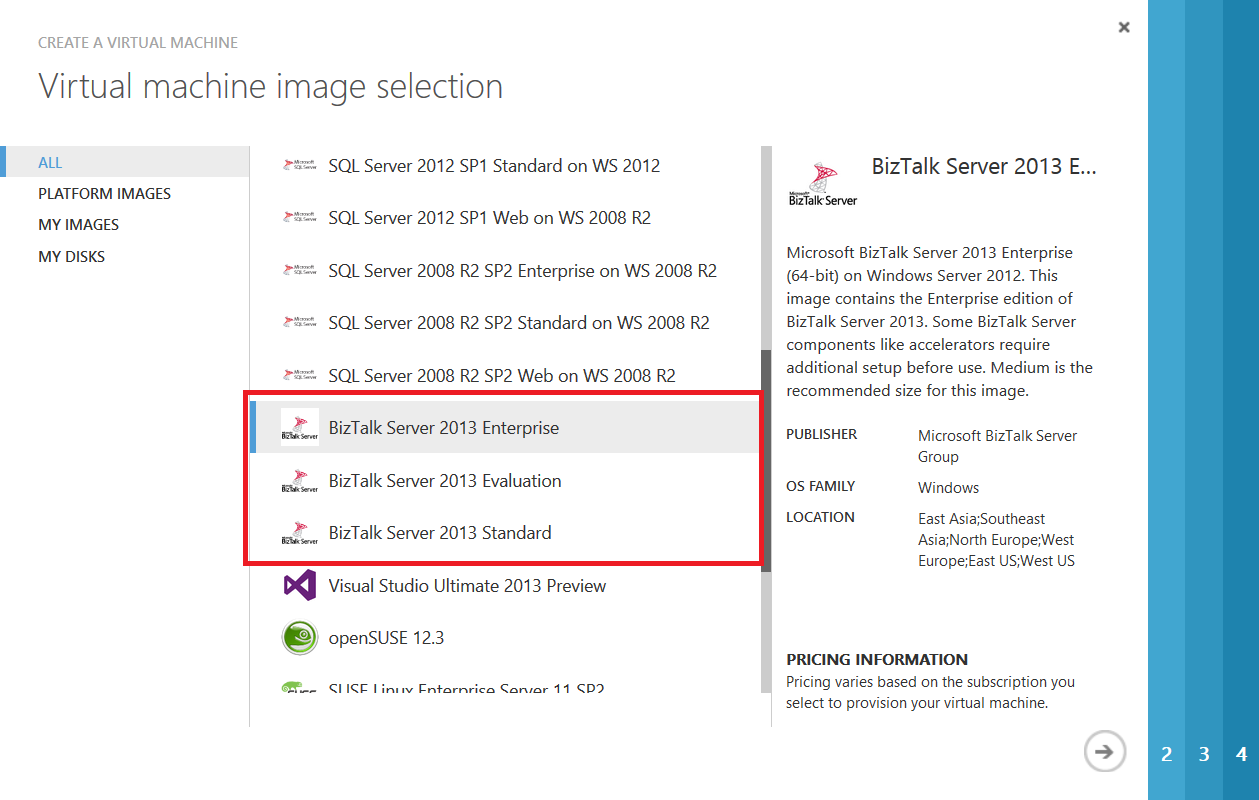Click the image list scrollbar thumb
Screen dimensions: 1259x800
[x=766, y=461]
